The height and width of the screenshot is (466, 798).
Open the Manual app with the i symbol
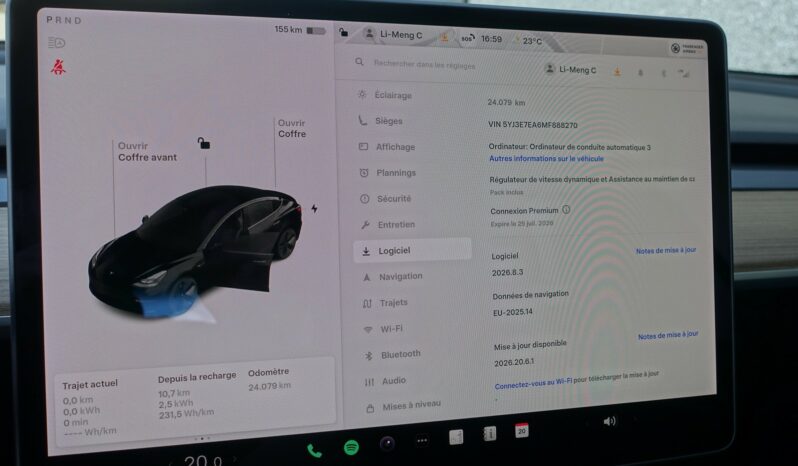[x=489, y=434]
